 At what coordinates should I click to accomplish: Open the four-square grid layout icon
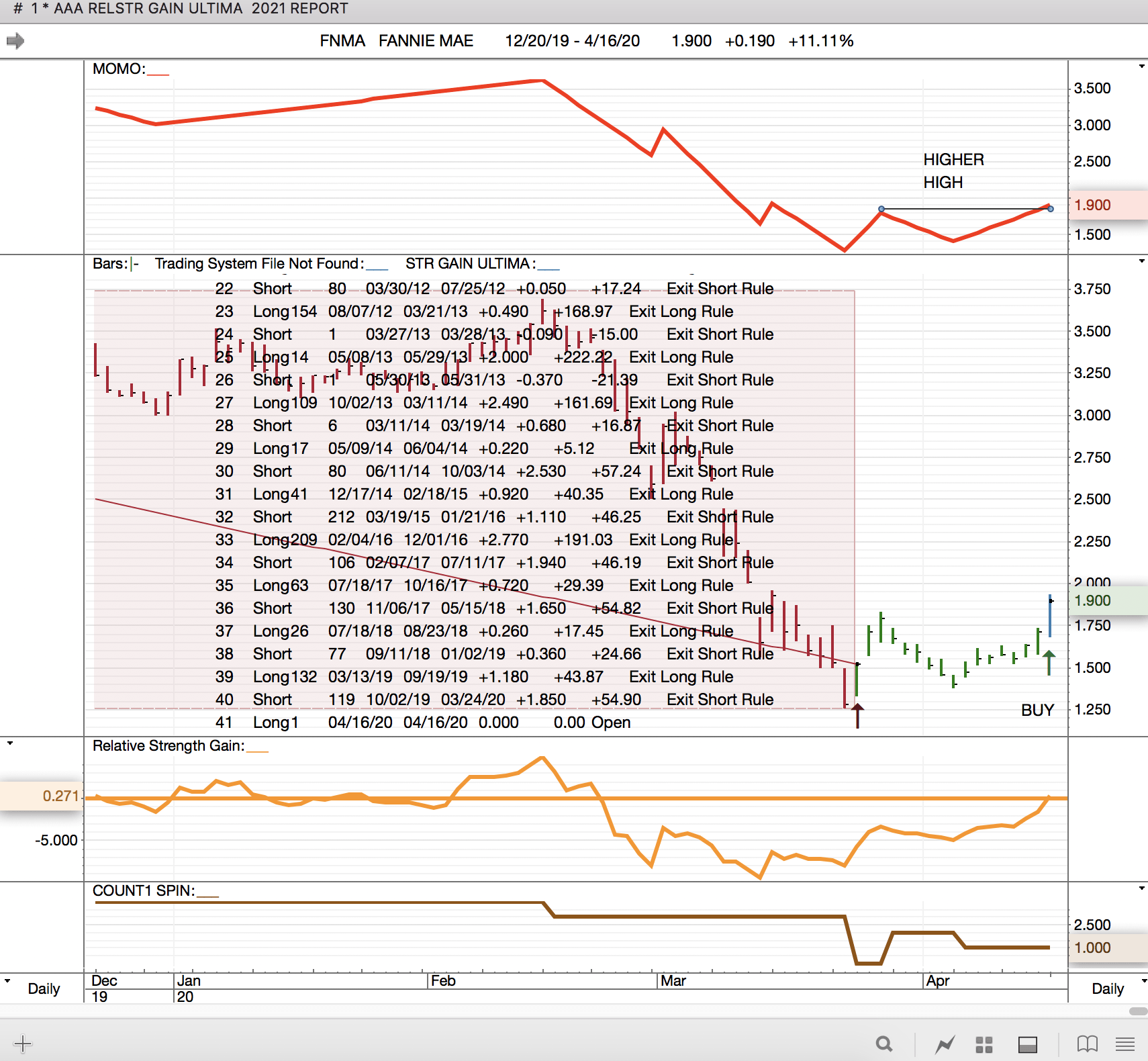[984, 1044]
